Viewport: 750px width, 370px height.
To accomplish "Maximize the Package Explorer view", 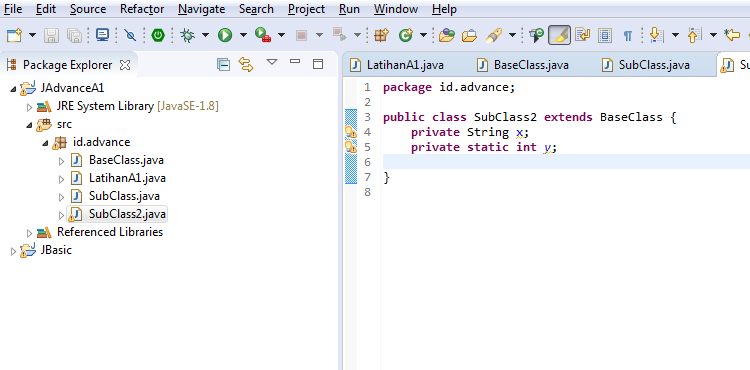I will (x=318, y=64).
